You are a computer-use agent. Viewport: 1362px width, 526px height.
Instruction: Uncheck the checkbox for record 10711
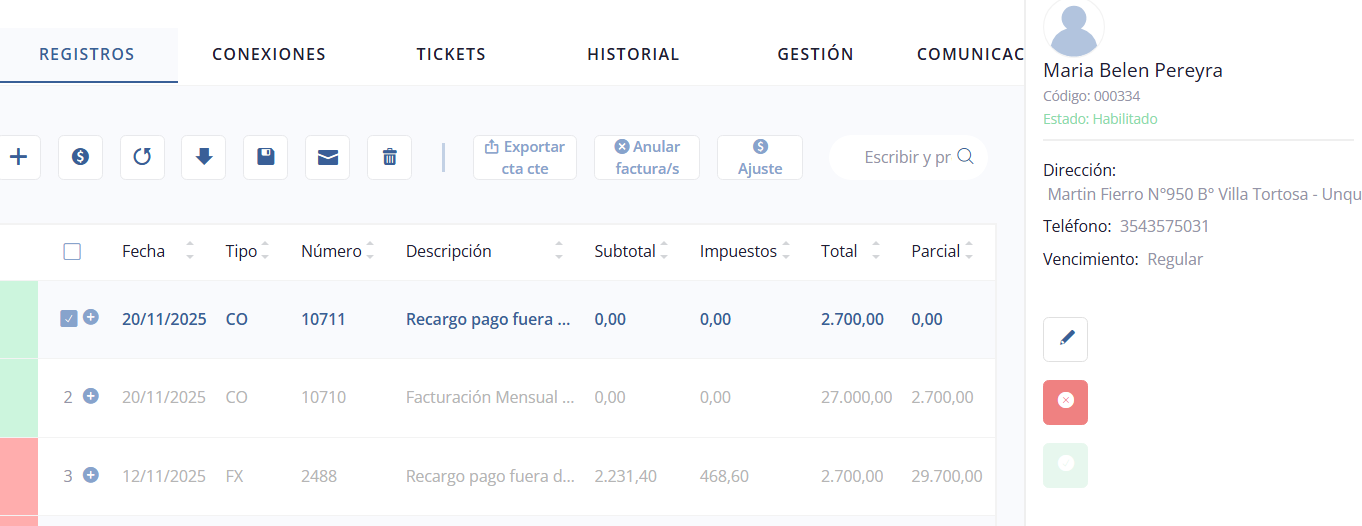point(69,319)
